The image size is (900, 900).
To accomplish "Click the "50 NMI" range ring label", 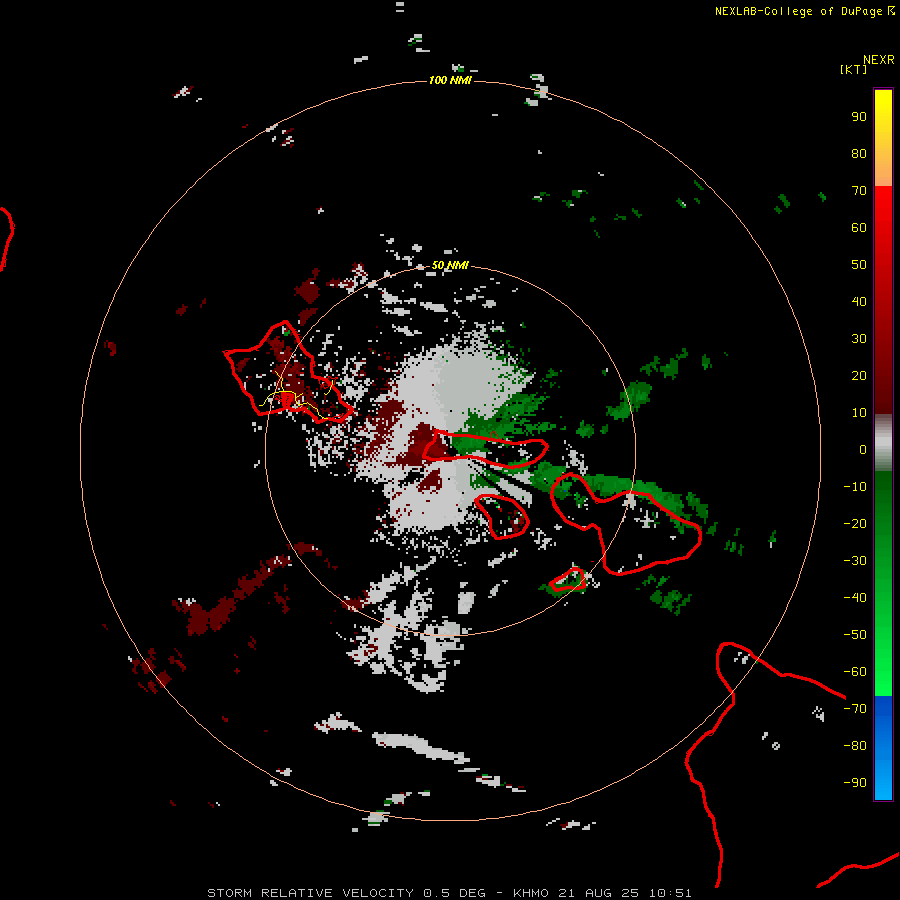I will tap(450, 265).
